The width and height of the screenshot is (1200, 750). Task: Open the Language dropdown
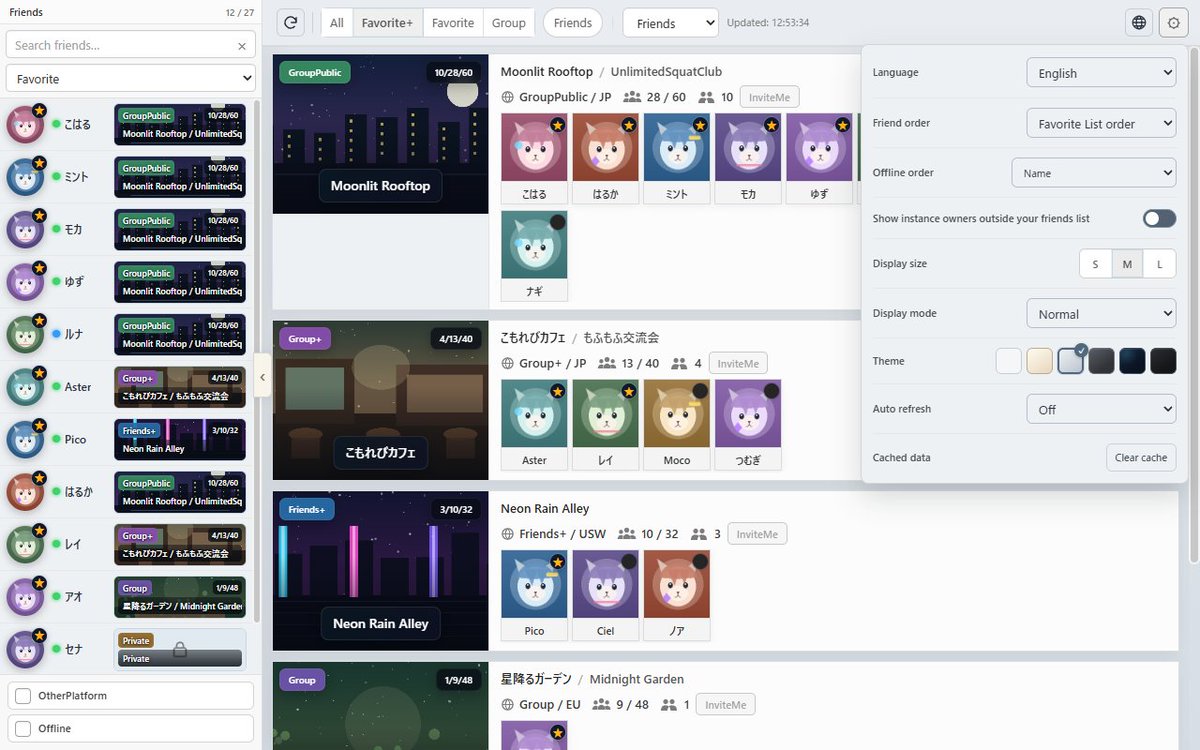coord(1101,73)
